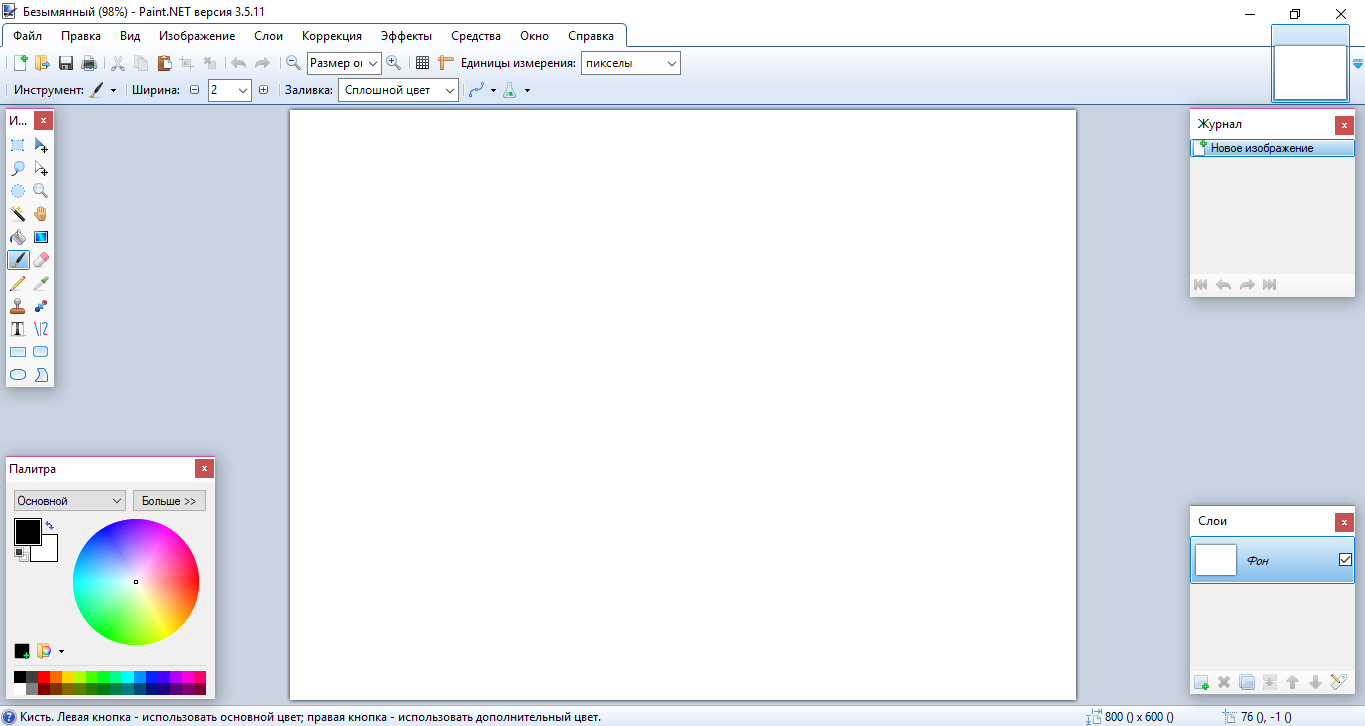This screenshot has height=726, width=1365.
Task: Click the New image toolbar icon
Action: click(20, 63)
